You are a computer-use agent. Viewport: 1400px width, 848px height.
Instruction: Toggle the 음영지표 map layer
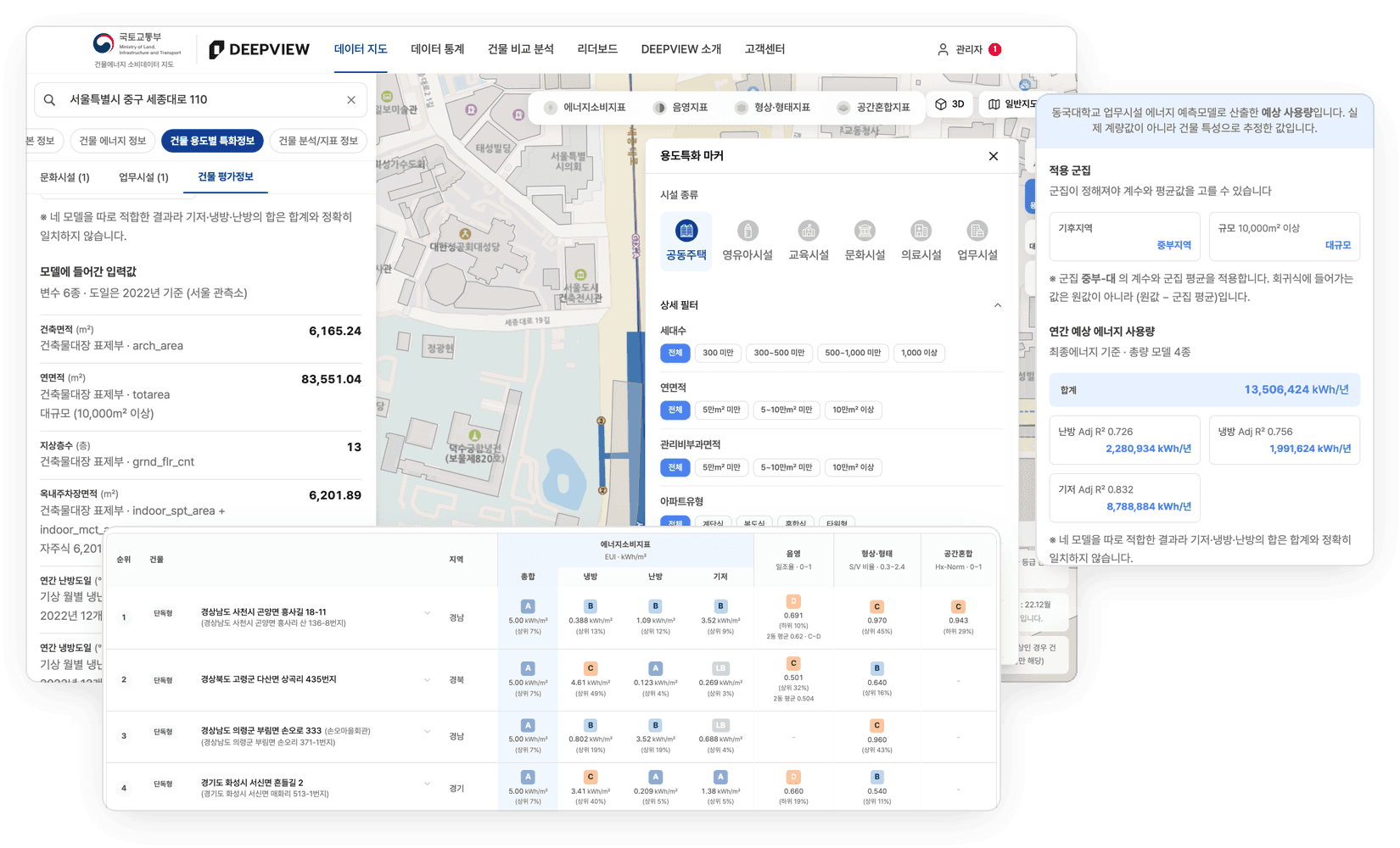point(680,108)
